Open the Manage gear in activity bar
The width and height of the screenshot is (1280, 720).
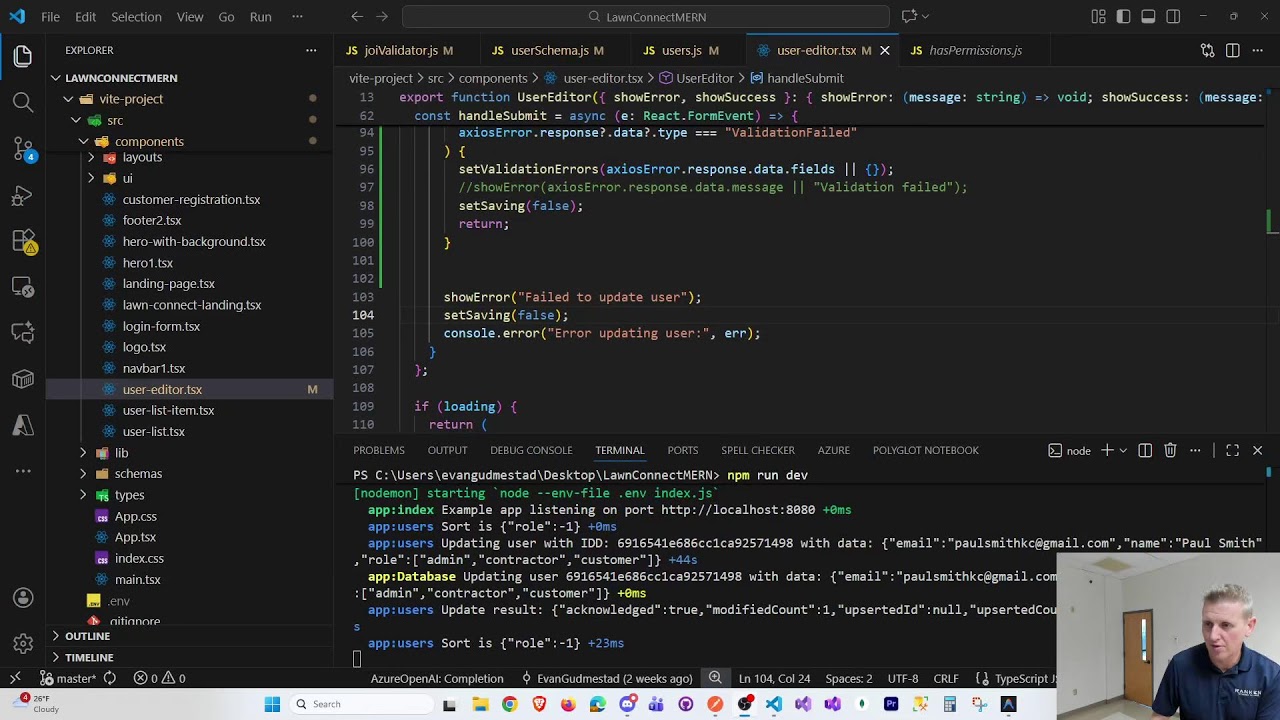click(x=23, y=644)
